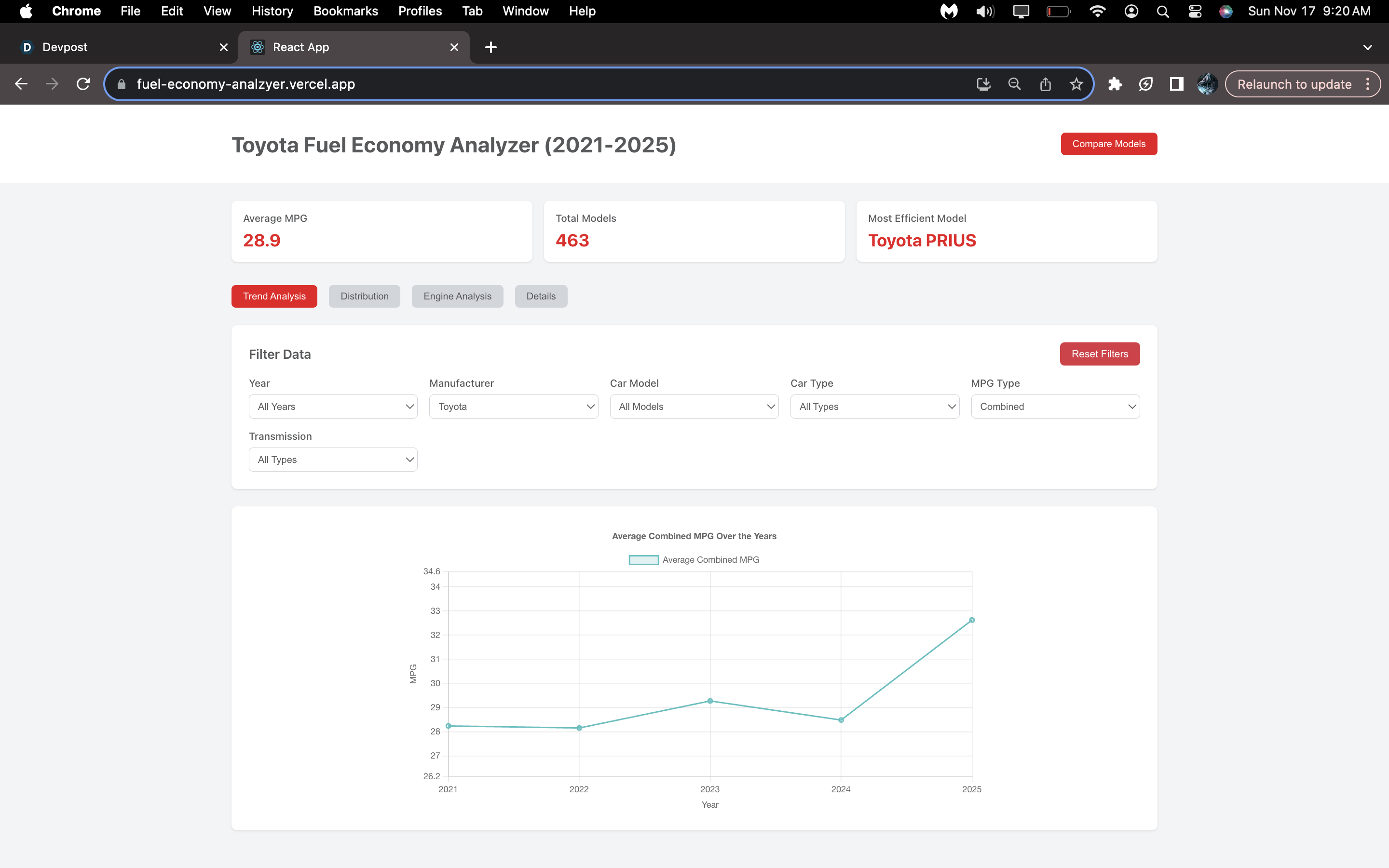Open the Bookmarks menu
The image size is (1389, 868).
click(345, 11)
